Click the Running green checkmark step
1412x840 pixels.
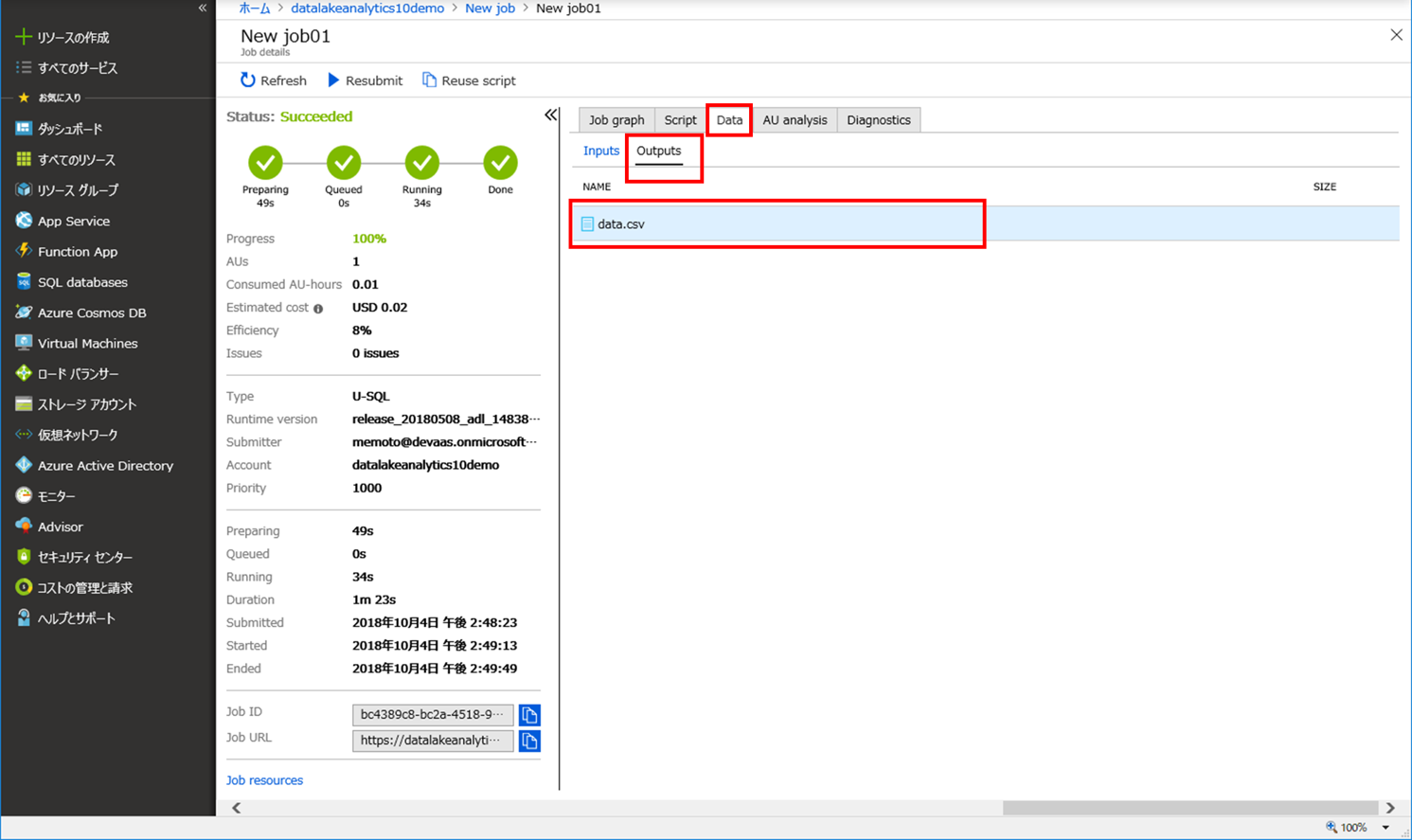tap(422, 163)
